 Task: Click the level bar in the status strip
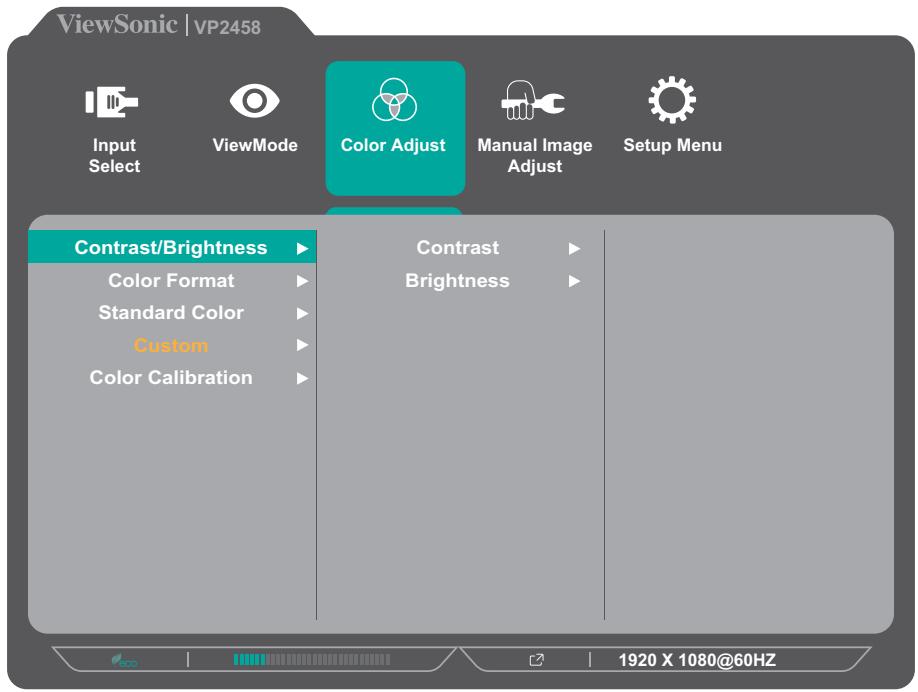click(311, 660)
